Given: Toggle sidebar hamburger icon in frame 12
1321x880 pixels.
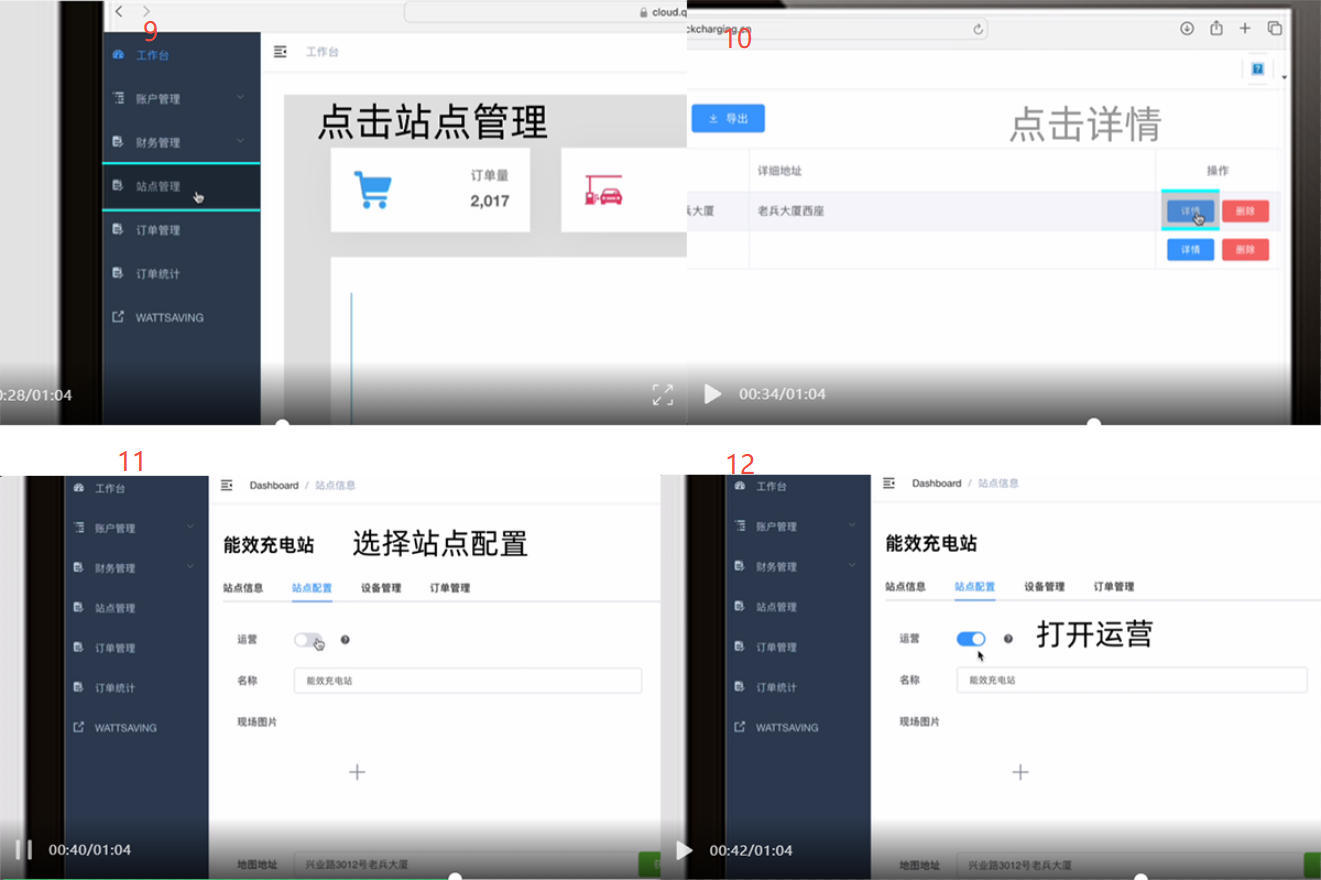Looking at the screenshot, I should pyautogui.click(x=889, y=483).
